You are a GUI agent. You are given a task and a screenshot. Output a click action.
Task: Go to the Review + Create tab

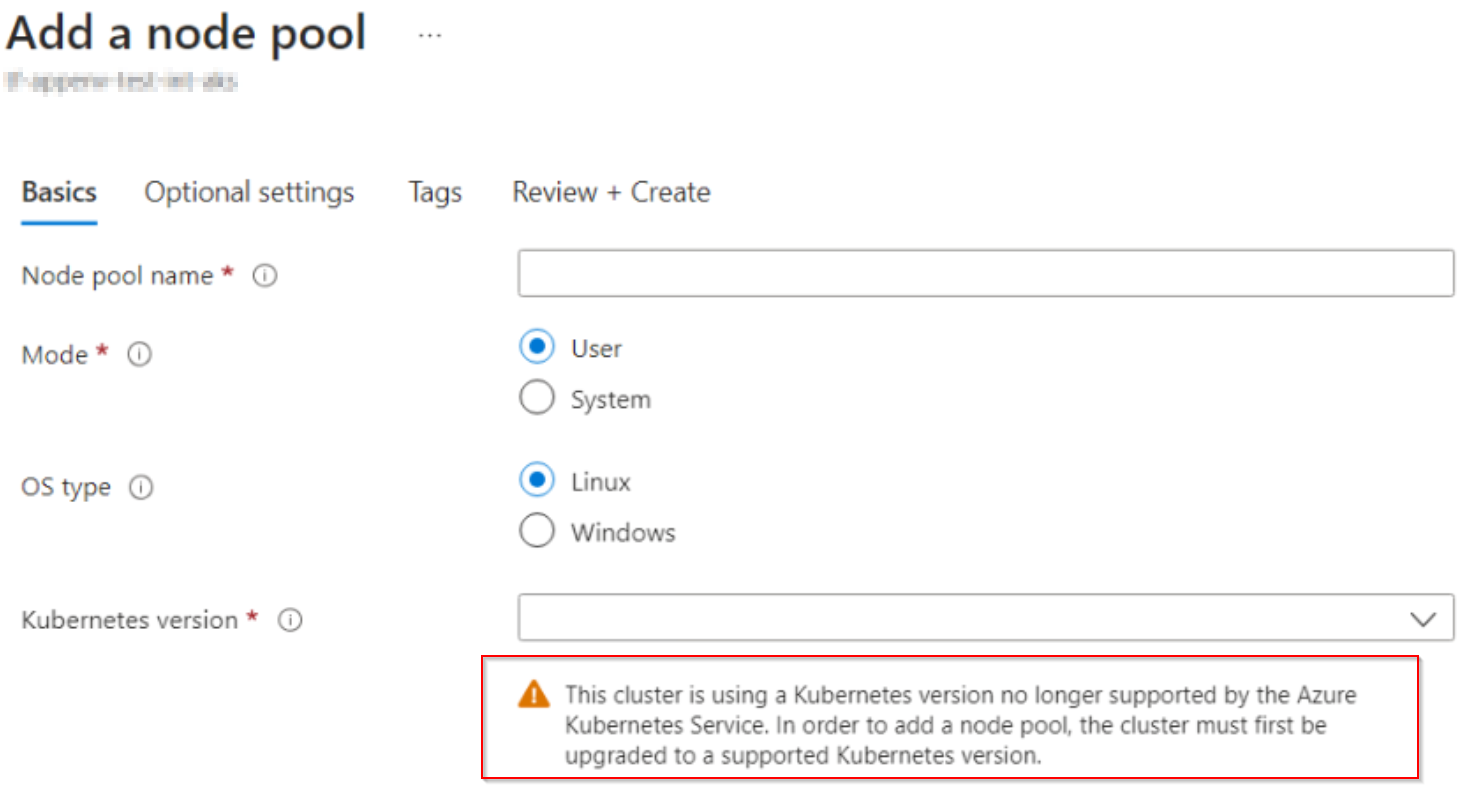[x=611, y=192]
